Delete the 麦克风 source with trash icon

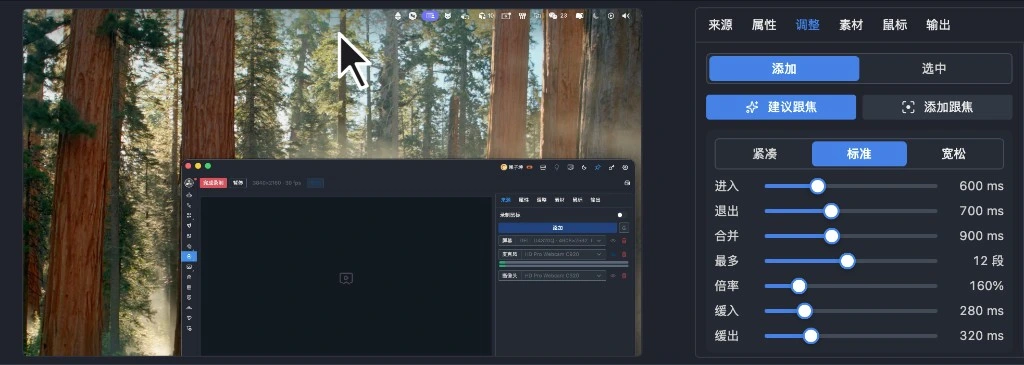tap(624, 254)
